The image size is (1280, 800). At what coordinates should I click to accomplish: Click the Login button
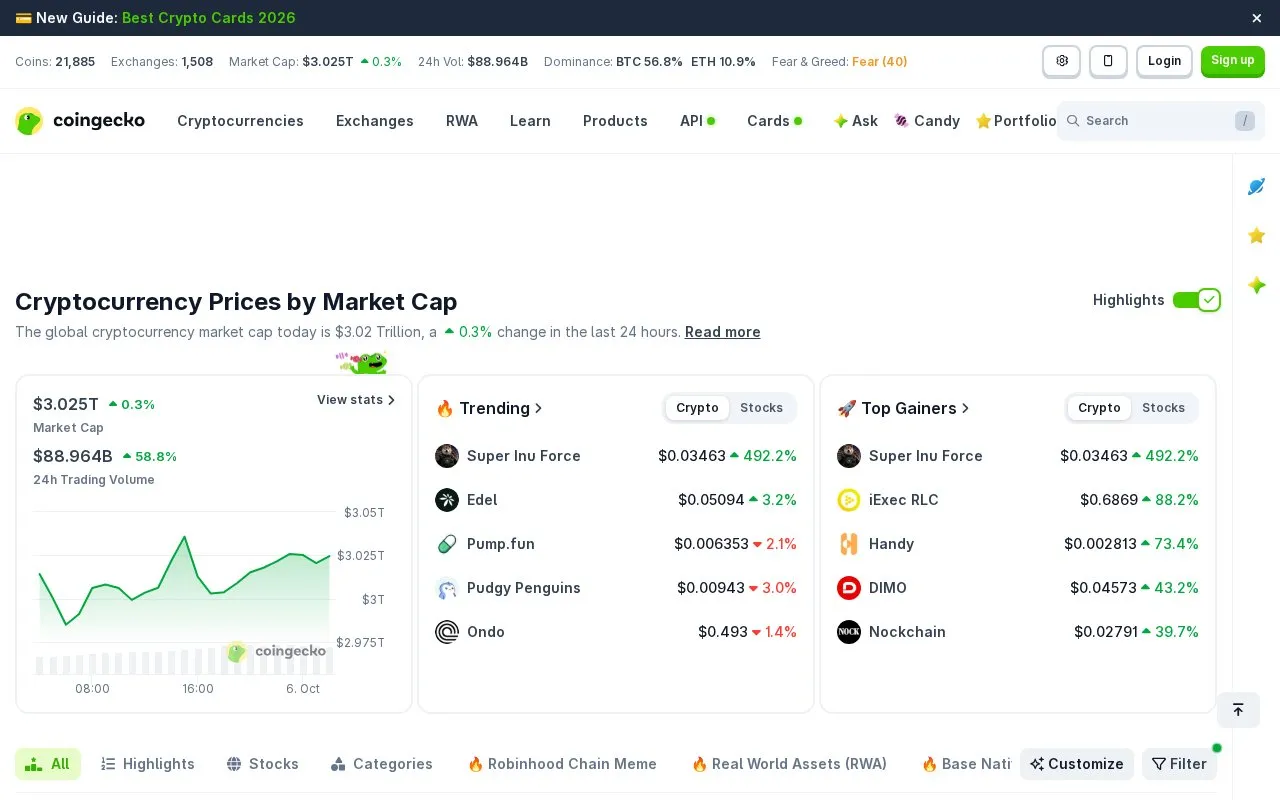pyautogui.click(x=1164, y=61)
